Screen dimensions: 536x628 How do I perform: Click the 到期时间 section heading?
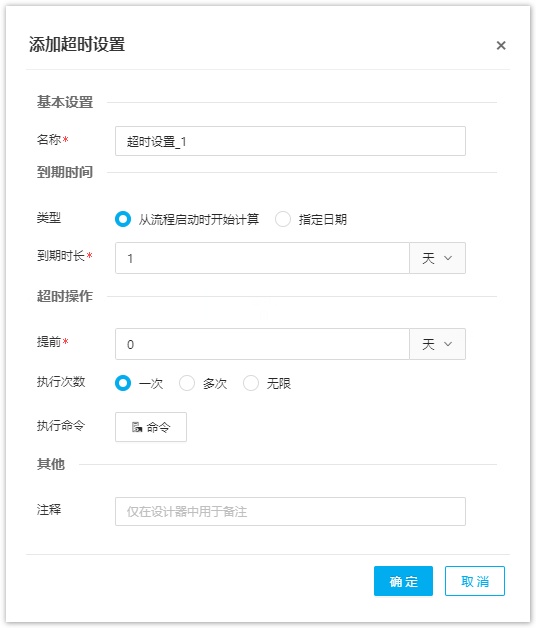65,172
